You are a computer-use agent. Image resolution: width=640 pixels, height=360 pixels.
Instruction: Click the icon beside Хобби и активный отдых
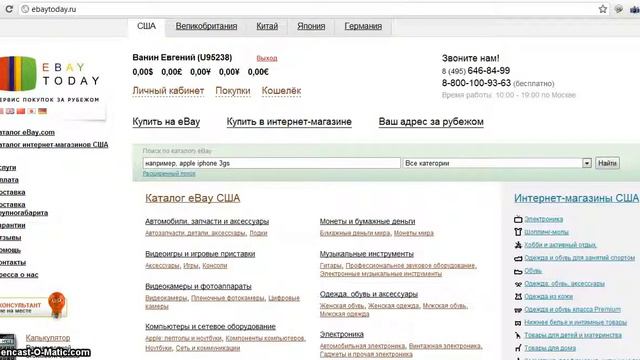(x=518, y=245)
